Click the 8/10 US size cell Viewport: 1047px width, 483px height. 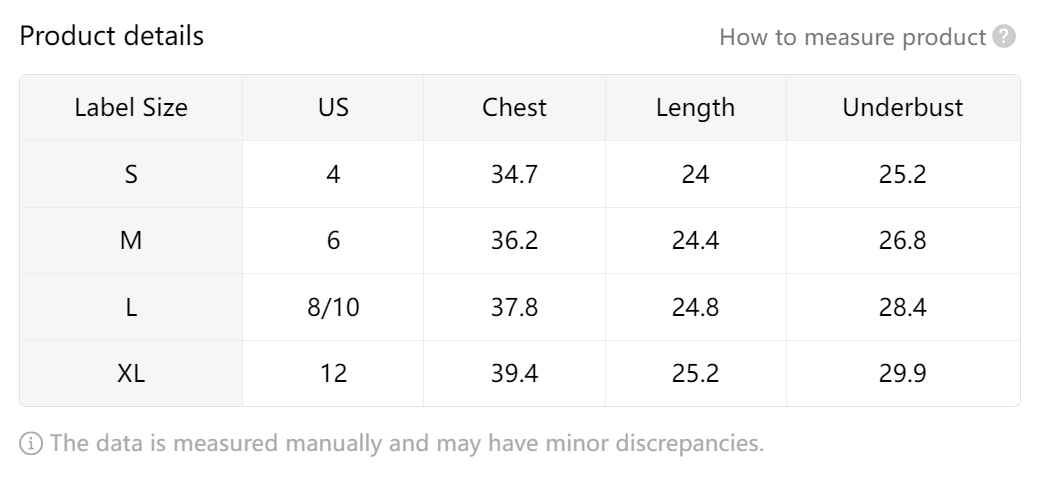point(333,308)
